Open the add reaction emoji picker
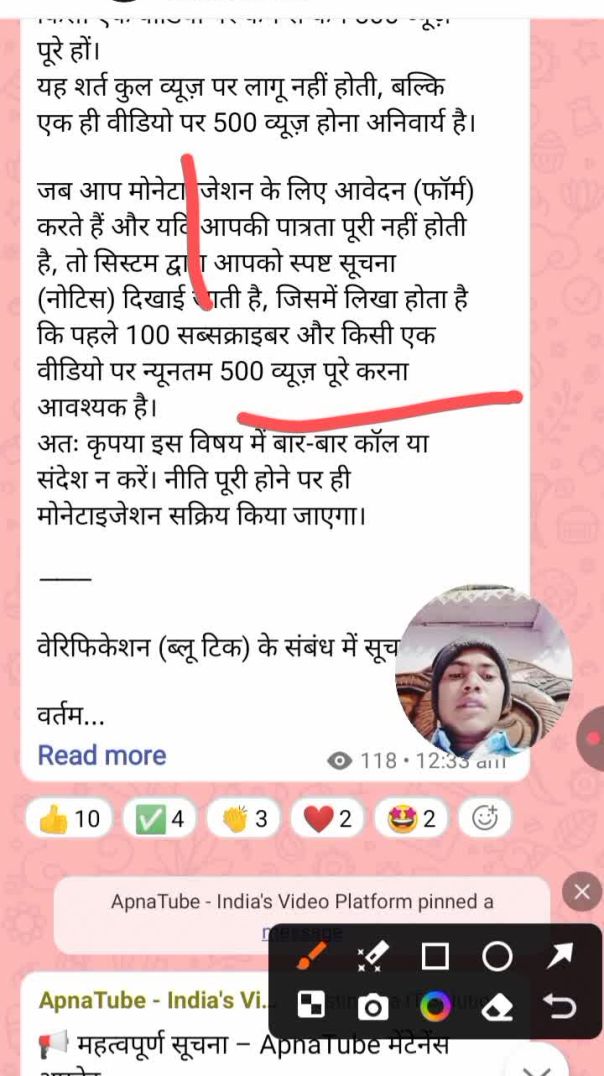The width and height of the screenshot is (604, 1076). click(485, 819)
